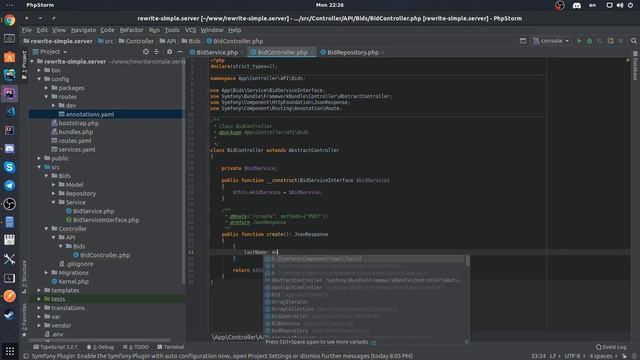
Task: Click the Controller breadcrumb in navigation bar
Action: 136,41
